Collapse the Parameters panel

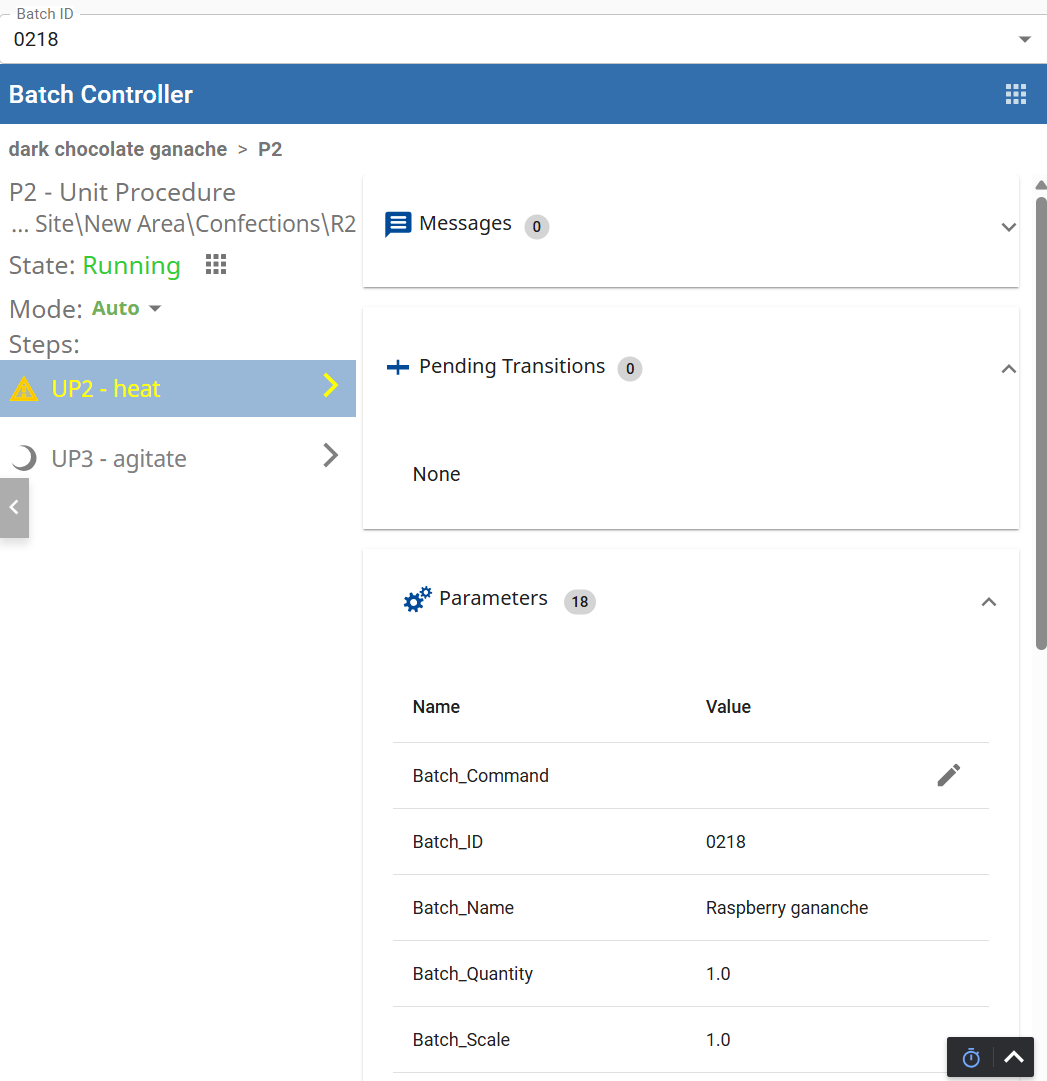point(988,602)
